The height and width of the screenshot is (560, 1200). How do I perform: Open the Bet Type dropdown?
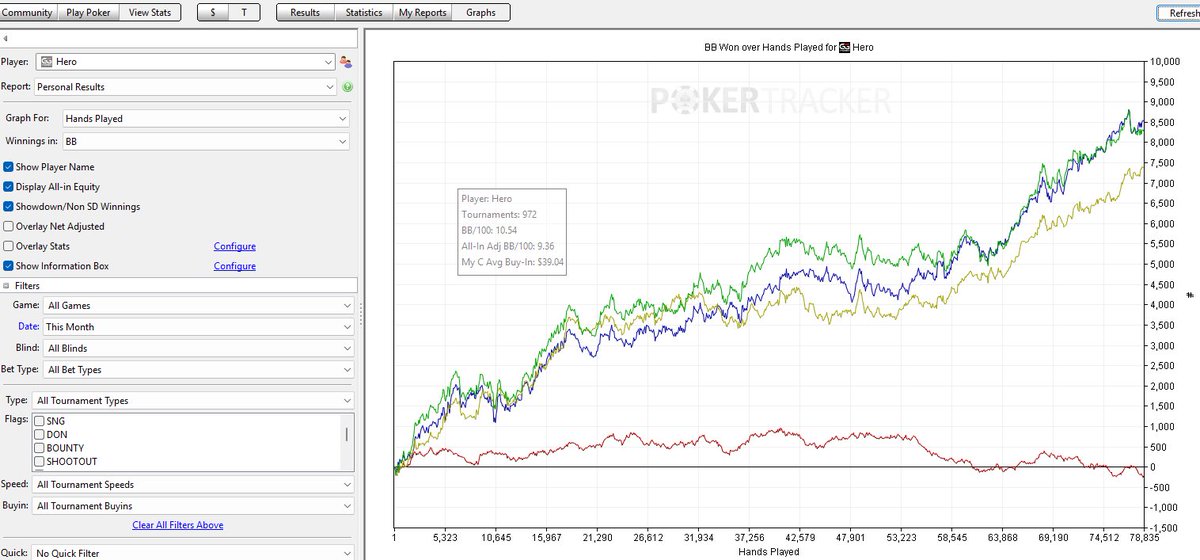click(198, 370)
